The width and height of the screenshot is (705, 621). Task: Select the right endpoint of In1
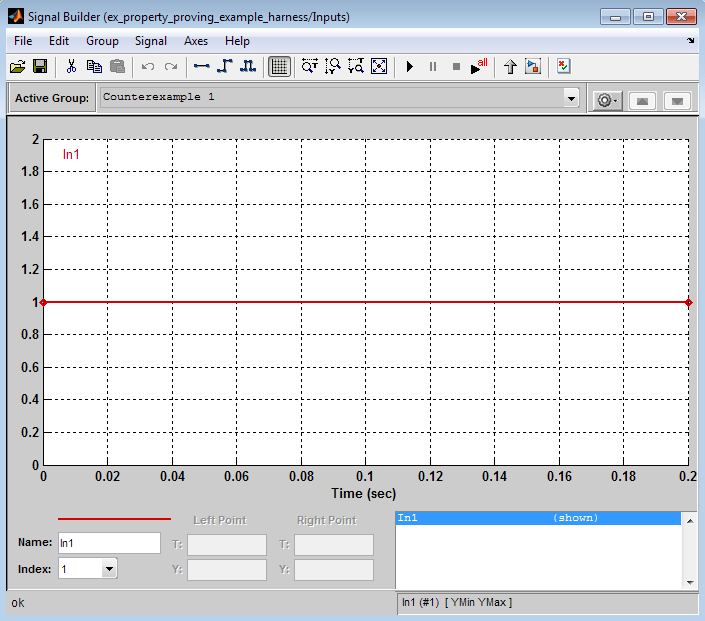pyautogui.click(x=688, y=302)
